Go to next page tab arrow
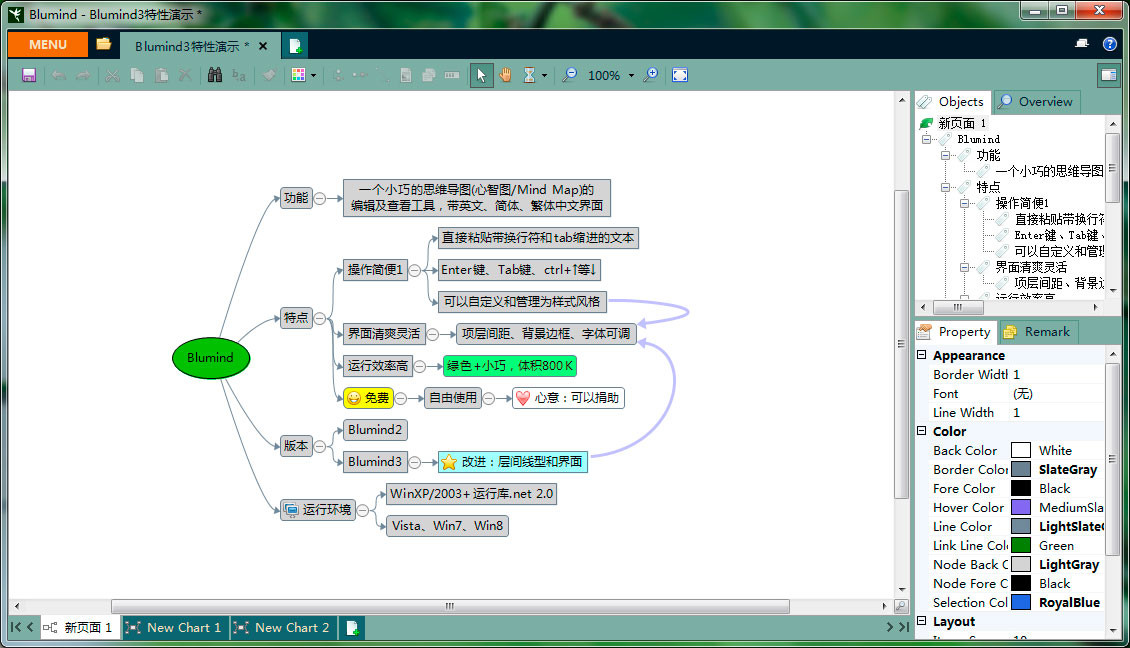1130x648 pixels. 890,627
